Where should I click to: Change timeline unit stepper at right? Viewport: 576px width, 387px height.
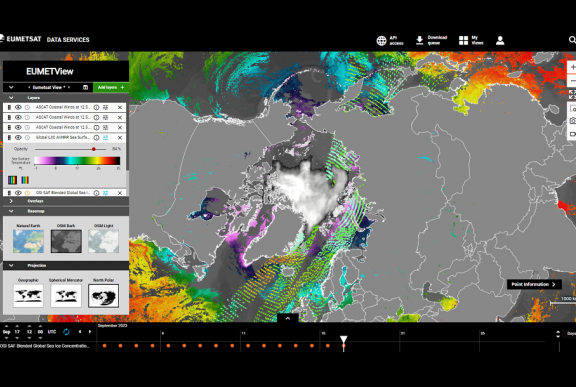[x=558, y=334]
